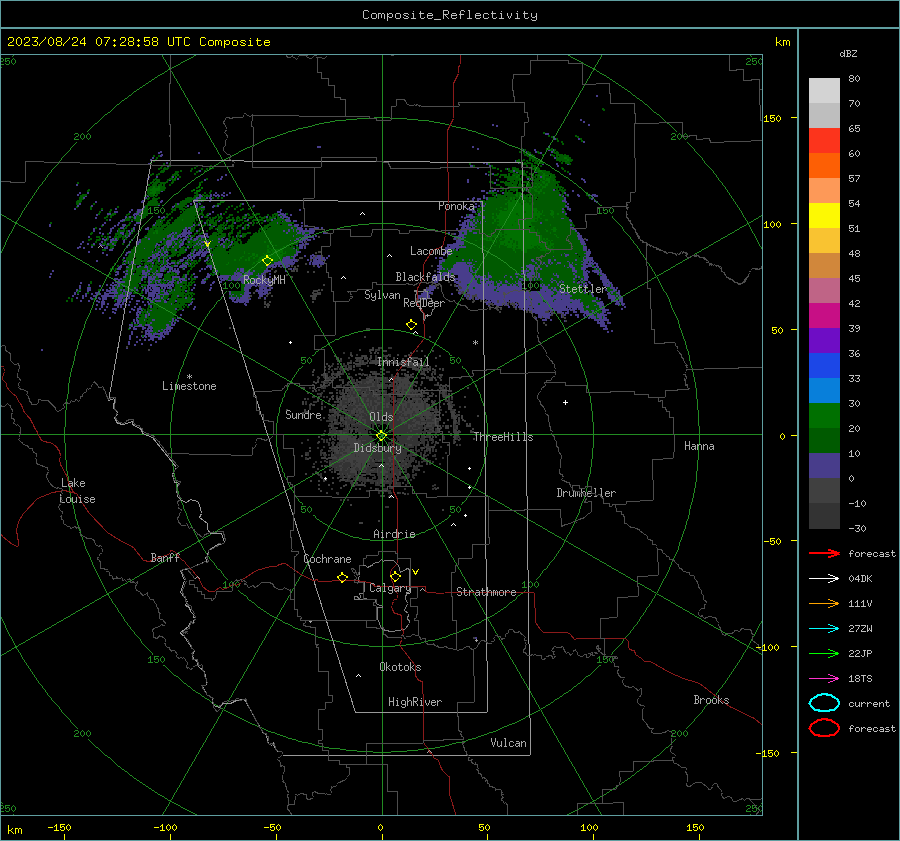Click the red forecast ellipse icon
This screenshot has width=900, height=841.
[824, 728]
